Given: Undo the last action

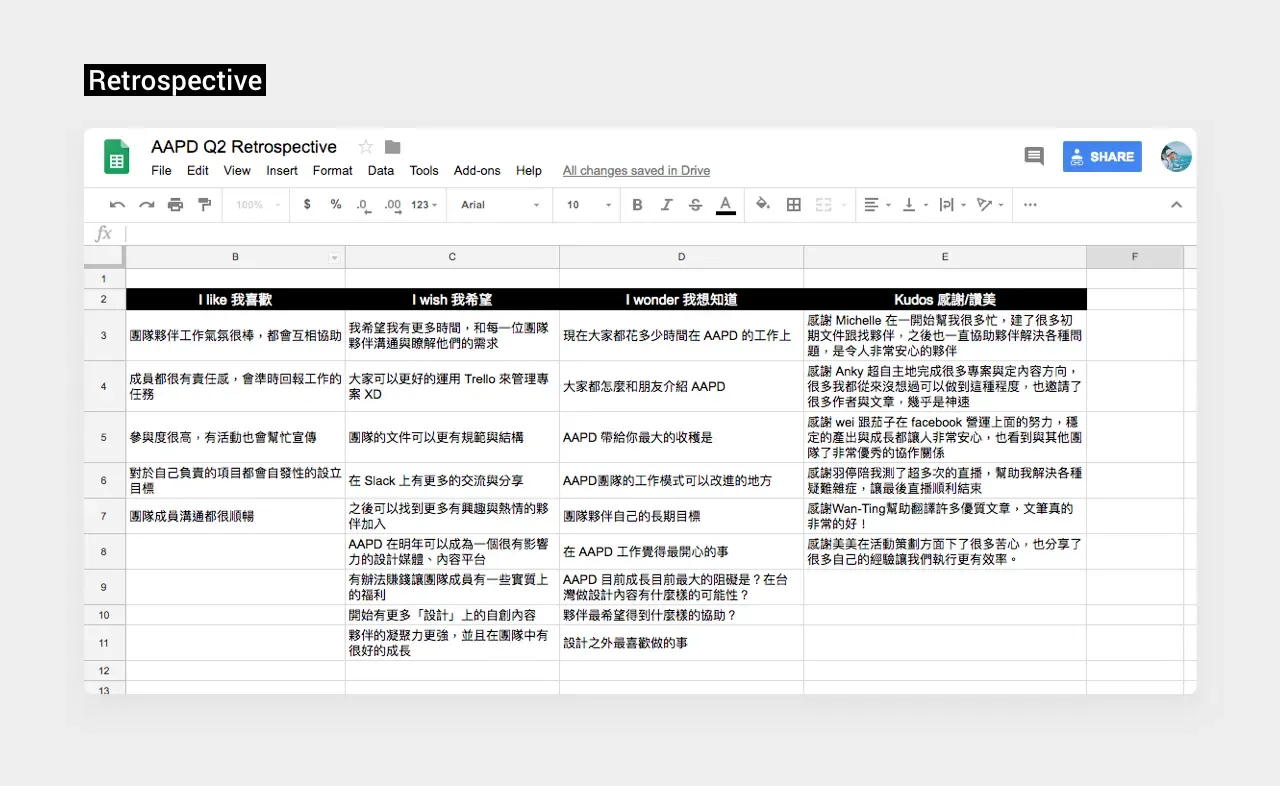Looking at the screenshot, I should 117,205.
